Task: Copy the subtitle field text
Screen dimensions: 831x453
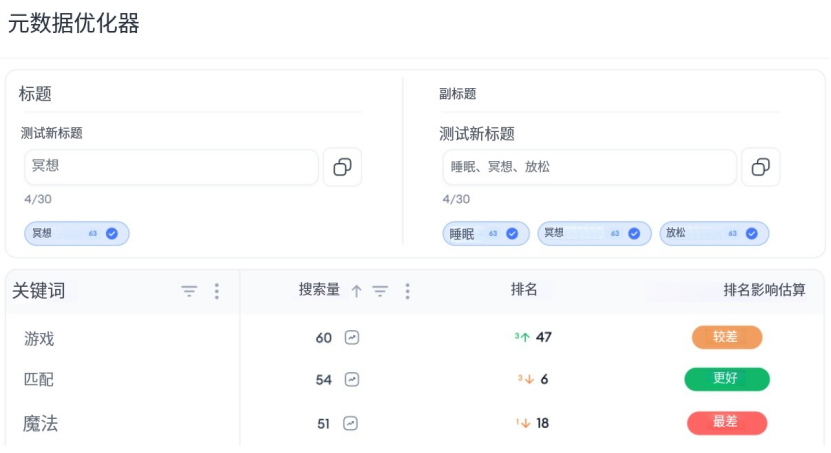Action: (760, 167)
